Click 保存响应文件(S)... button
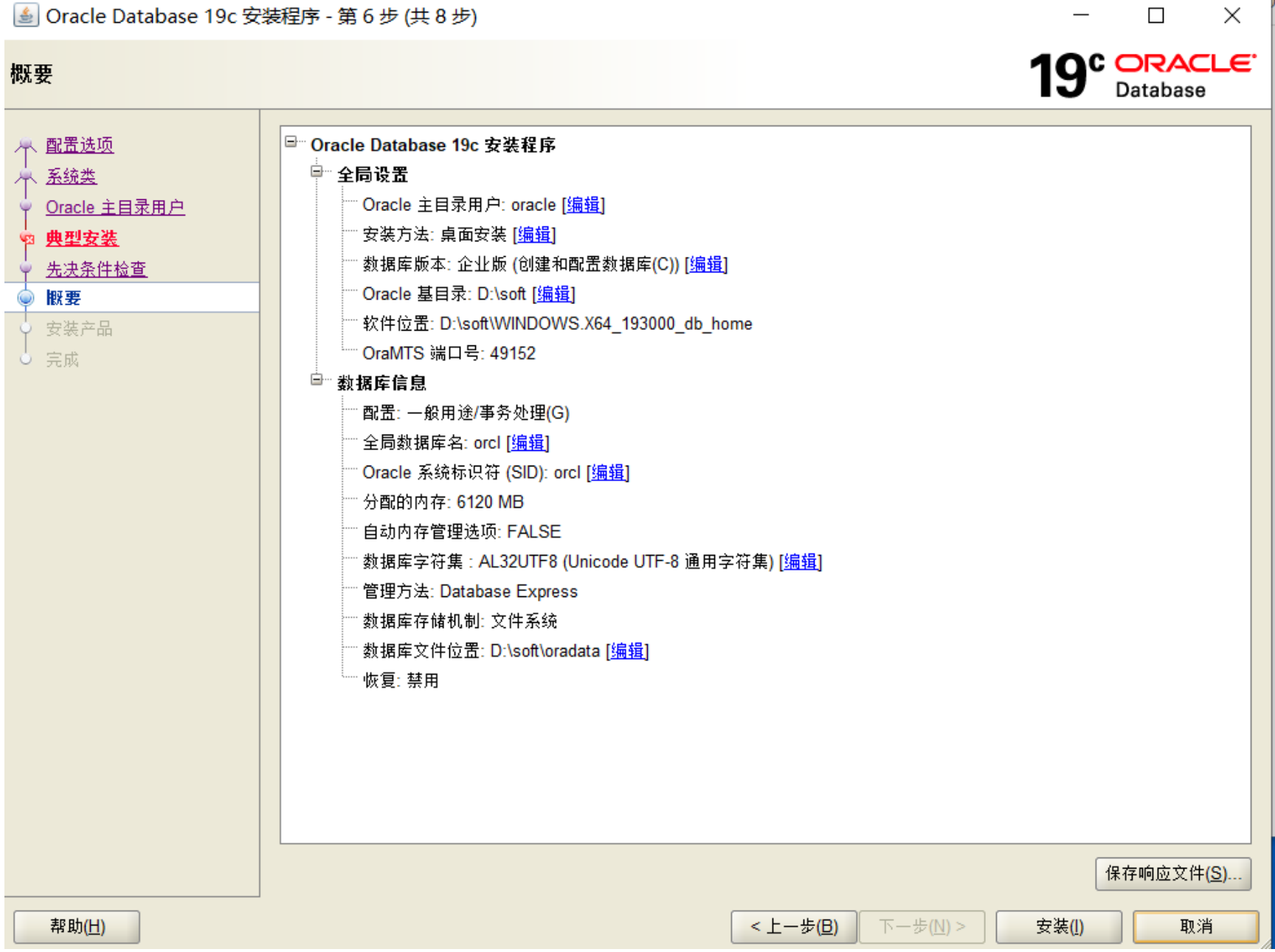 [x=1173, y=874]
